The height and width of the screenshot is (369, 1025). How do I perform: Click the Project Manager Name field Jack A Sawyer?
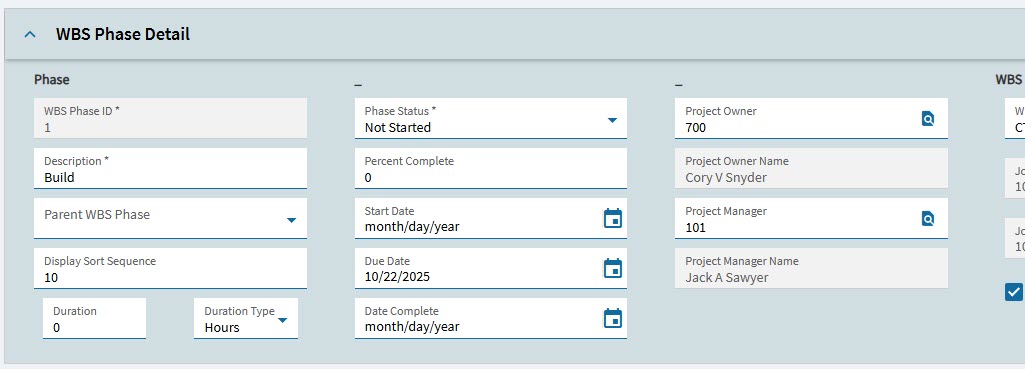click(811, 269)
